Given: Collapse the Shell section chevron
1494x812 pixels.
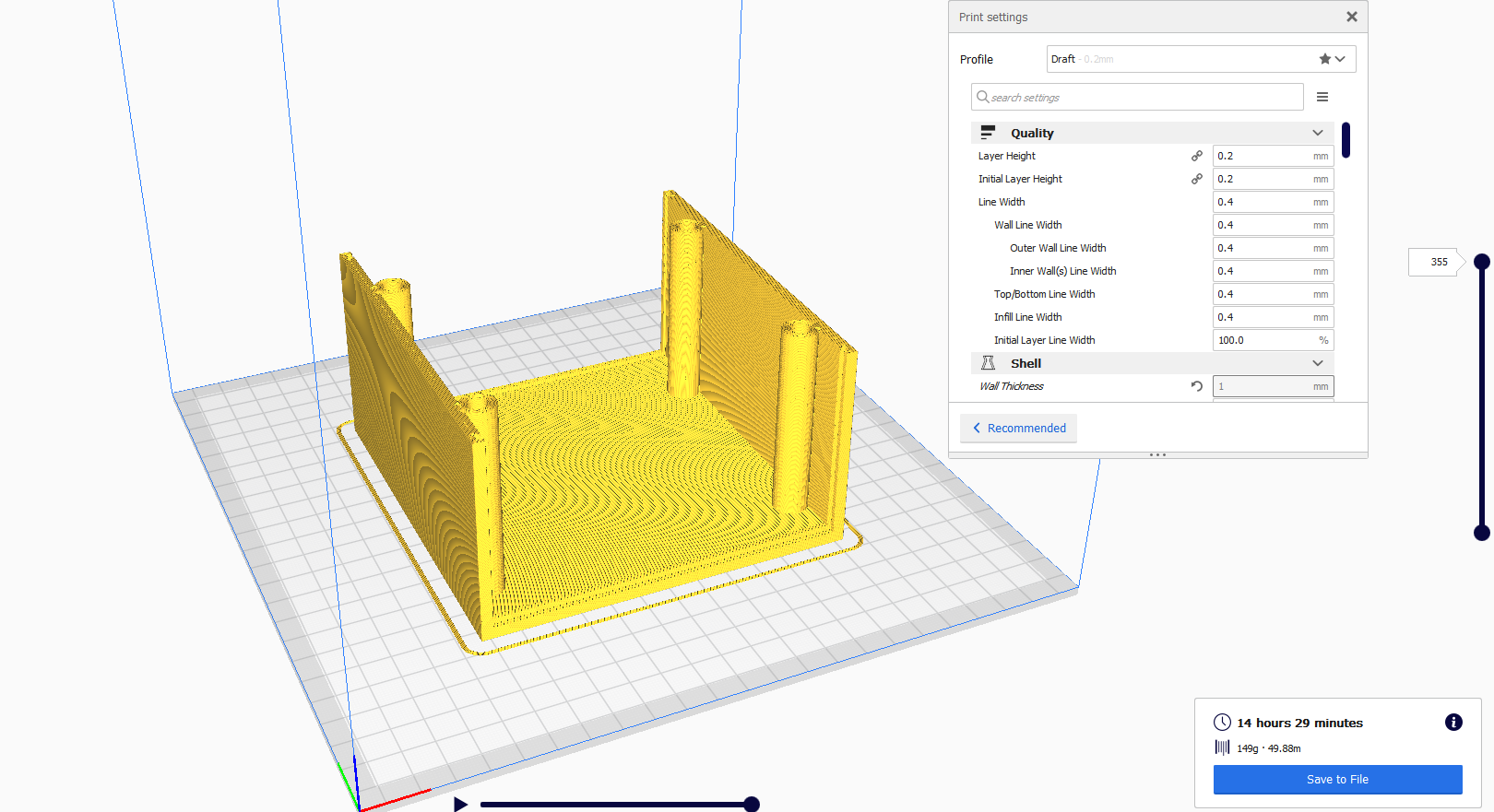Looking at the screenshot, I should [x=1317, y=363].
